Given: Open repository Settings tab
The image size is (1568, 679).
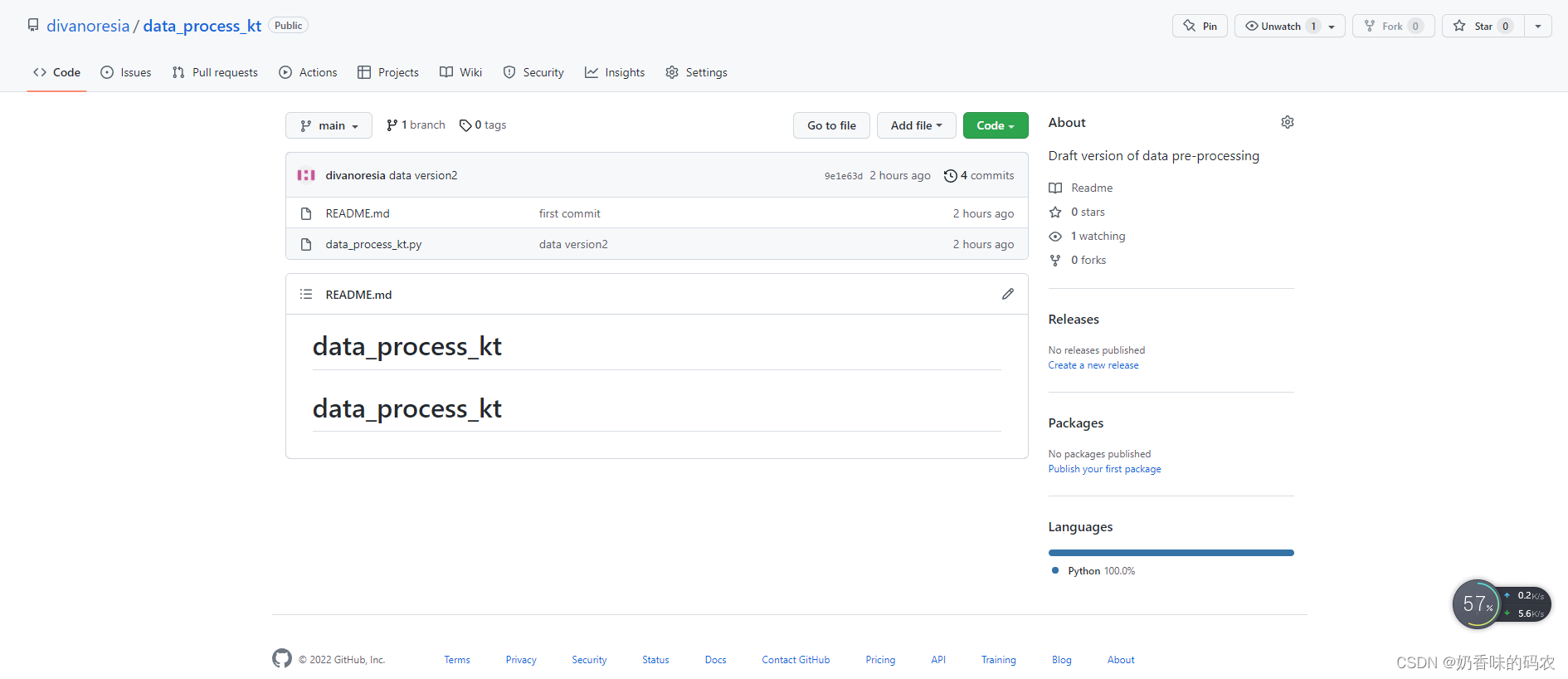Looking at the screenshot, I should coord(696,72).
